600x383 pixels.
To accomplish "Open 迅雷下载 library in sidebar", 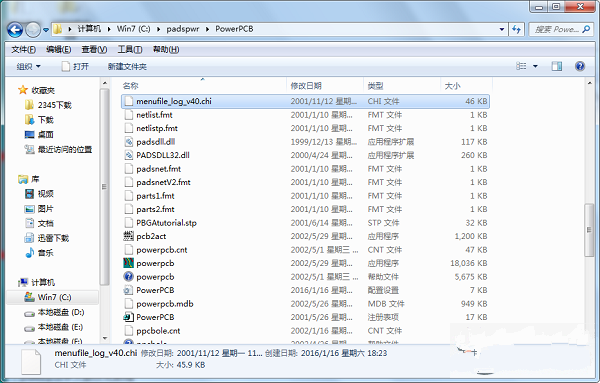I will tap(47, 238).
